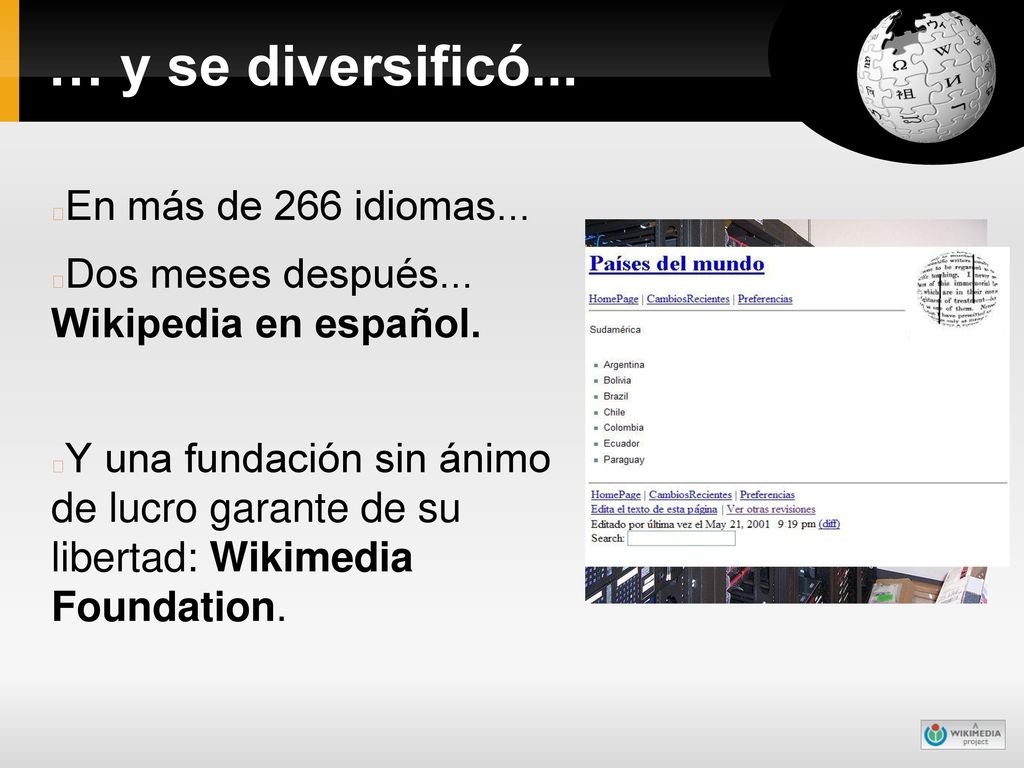Click the bottom HomePage link

[616, 494]
